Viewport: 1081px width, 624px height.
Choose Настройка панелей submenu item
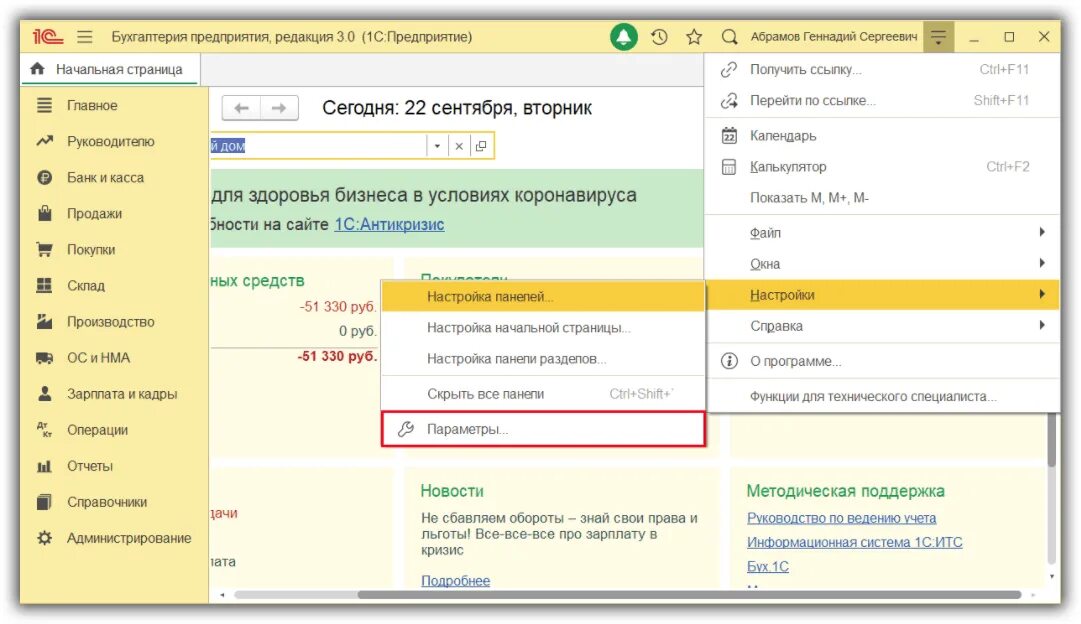(x=543, y=296)
